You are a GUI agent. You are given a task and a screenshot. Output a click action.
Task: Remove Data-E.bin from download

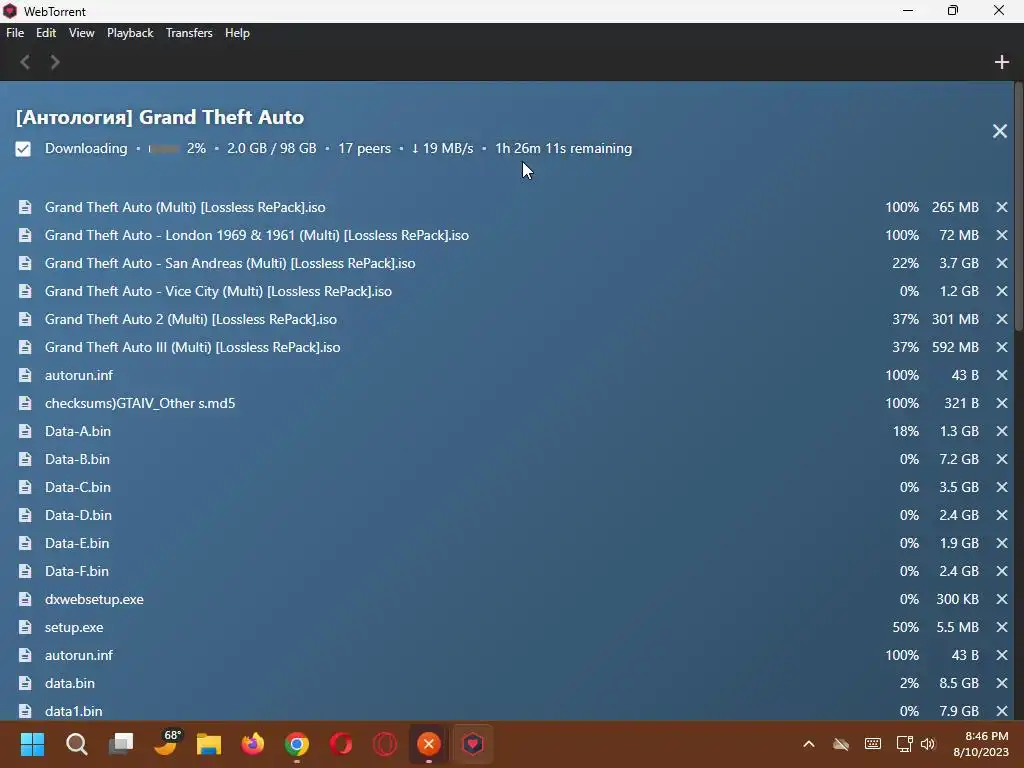pyautogui.click(x=1002, y=543)
